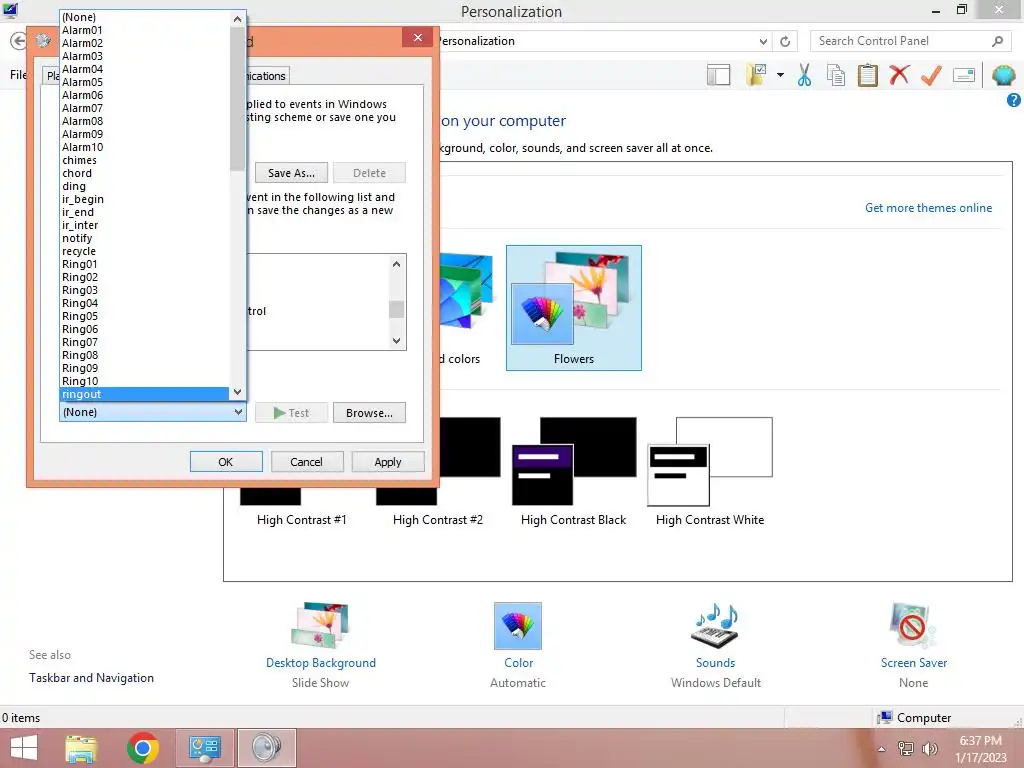
Task: Select the High Contrast #2 theme
Action: (x=438, y=520)
